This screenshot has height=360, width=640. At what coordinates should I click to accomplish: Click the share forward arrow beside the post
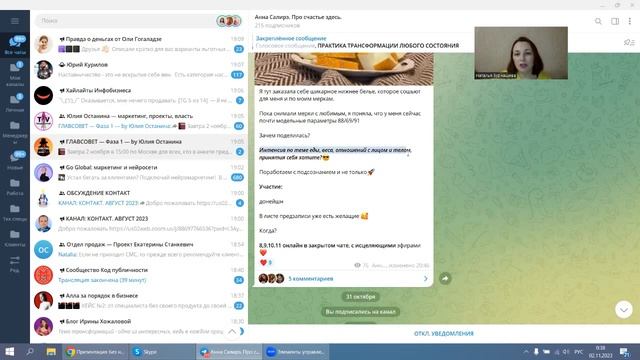click(x=445, y=278)
